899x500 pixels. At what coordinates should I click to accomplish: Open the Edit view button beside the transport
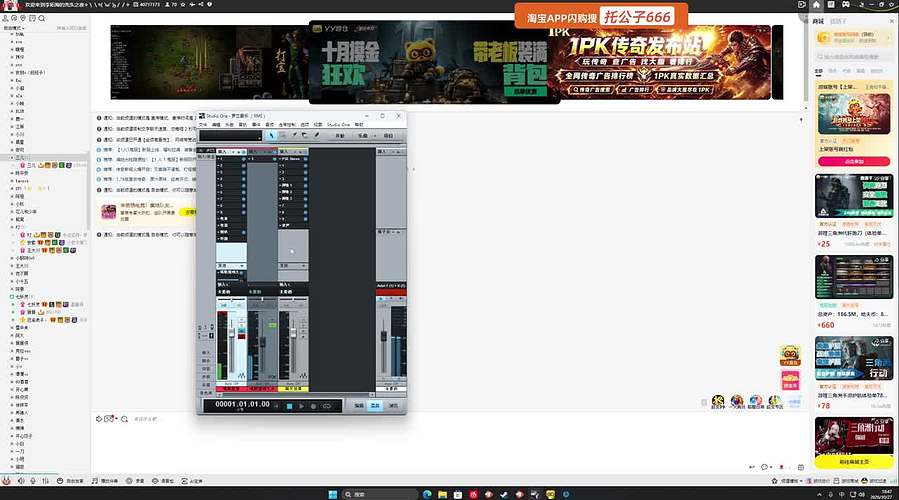pos(359,406)
